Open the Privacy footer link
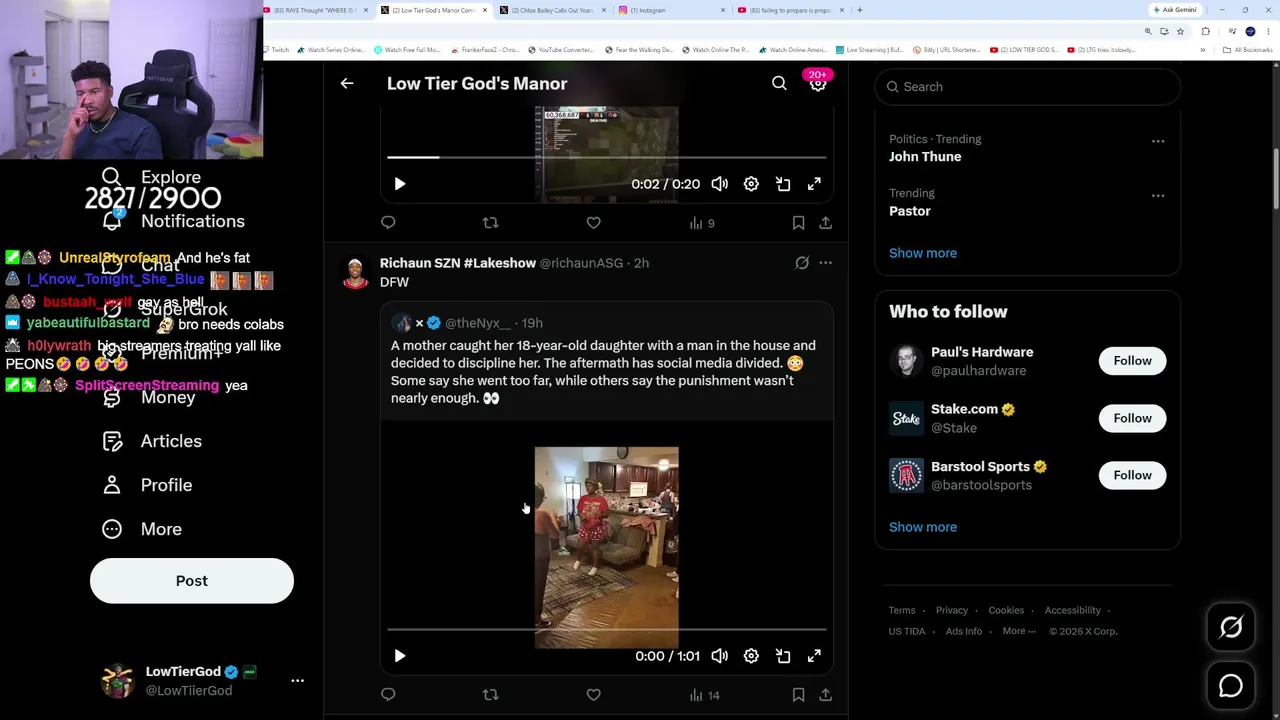This screenshot has height=720, width=1280. coord(952,610)
